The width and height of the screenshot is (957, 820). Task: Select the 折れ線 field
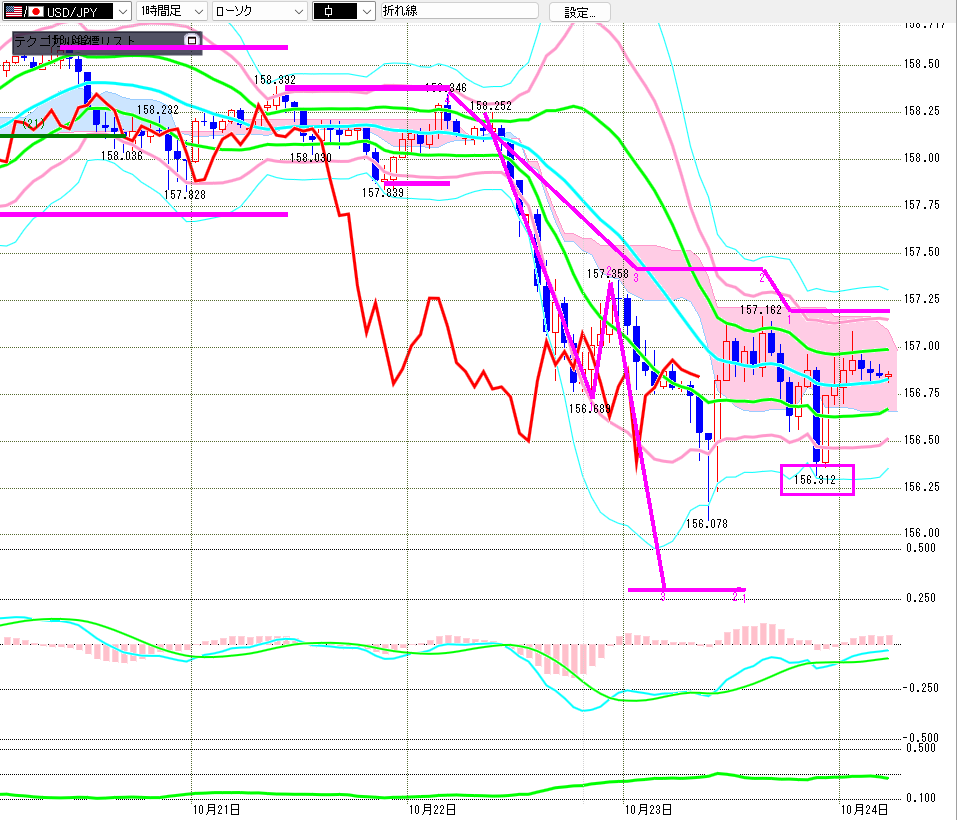[460, 11]
